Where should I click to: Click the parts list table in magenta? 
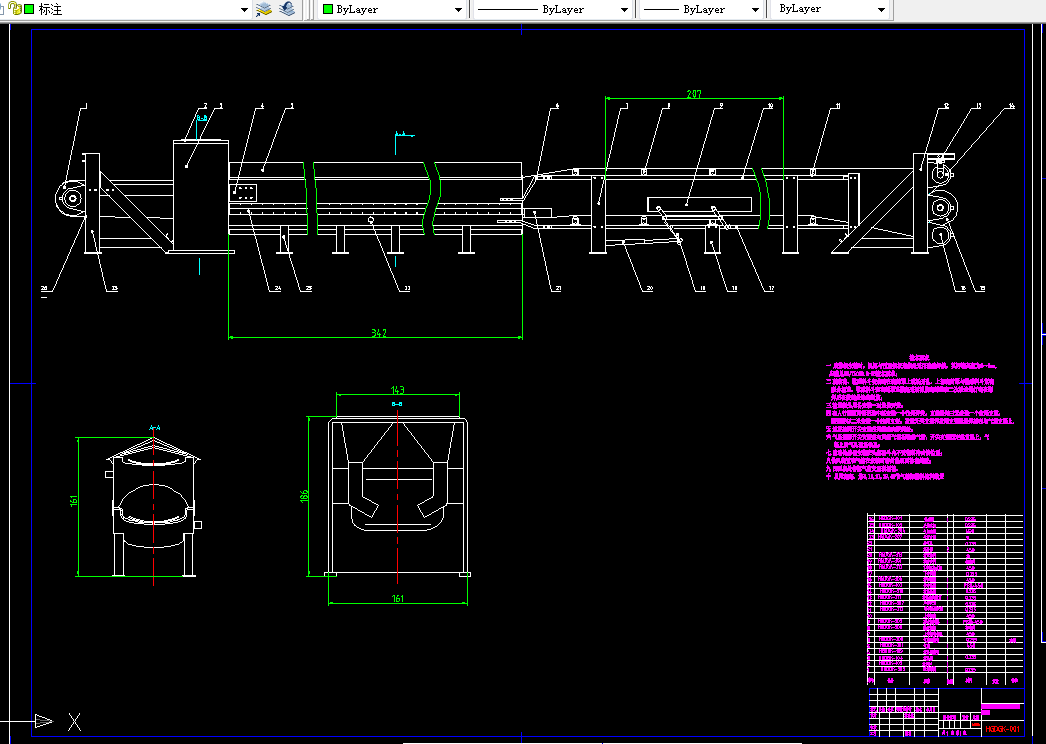point(945,599)
